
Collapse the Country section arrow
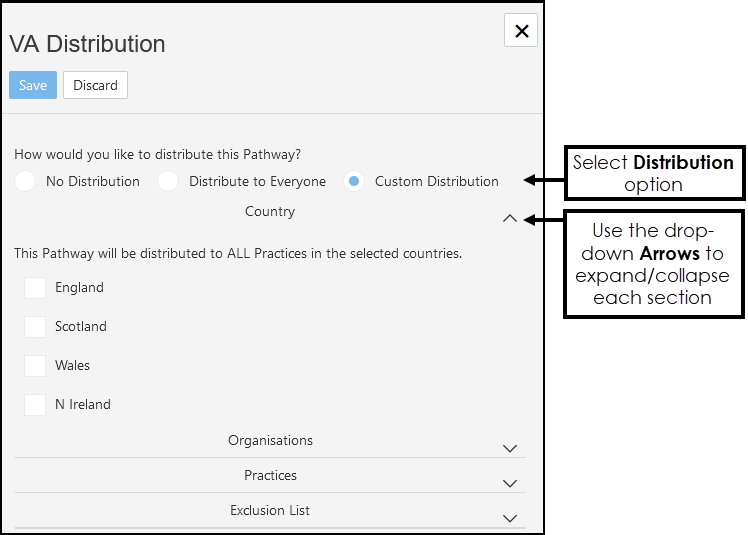(510, 218)
